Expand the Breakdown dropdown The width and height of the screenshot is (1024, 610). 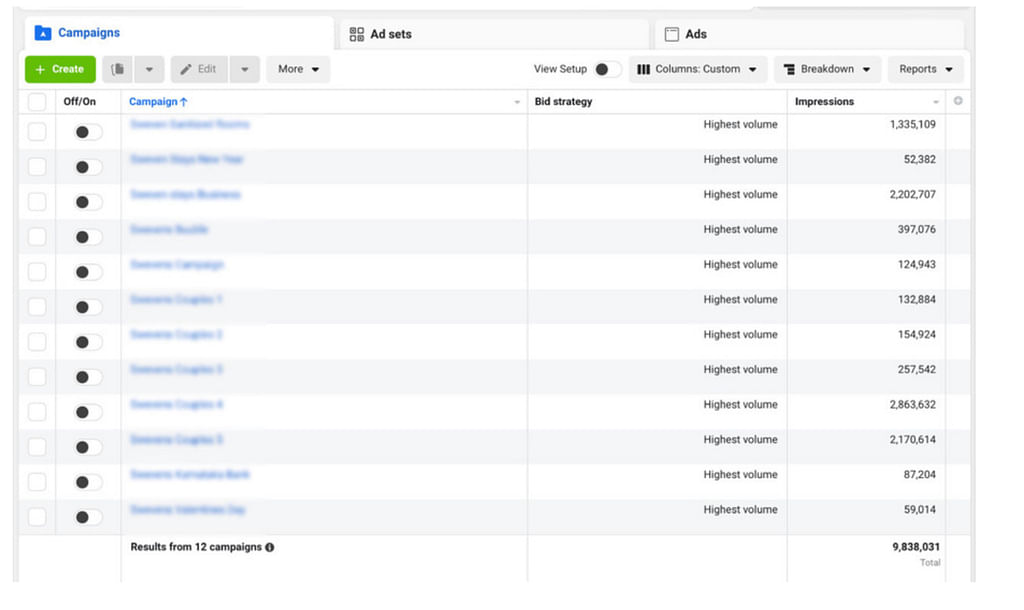click(826, 69)
